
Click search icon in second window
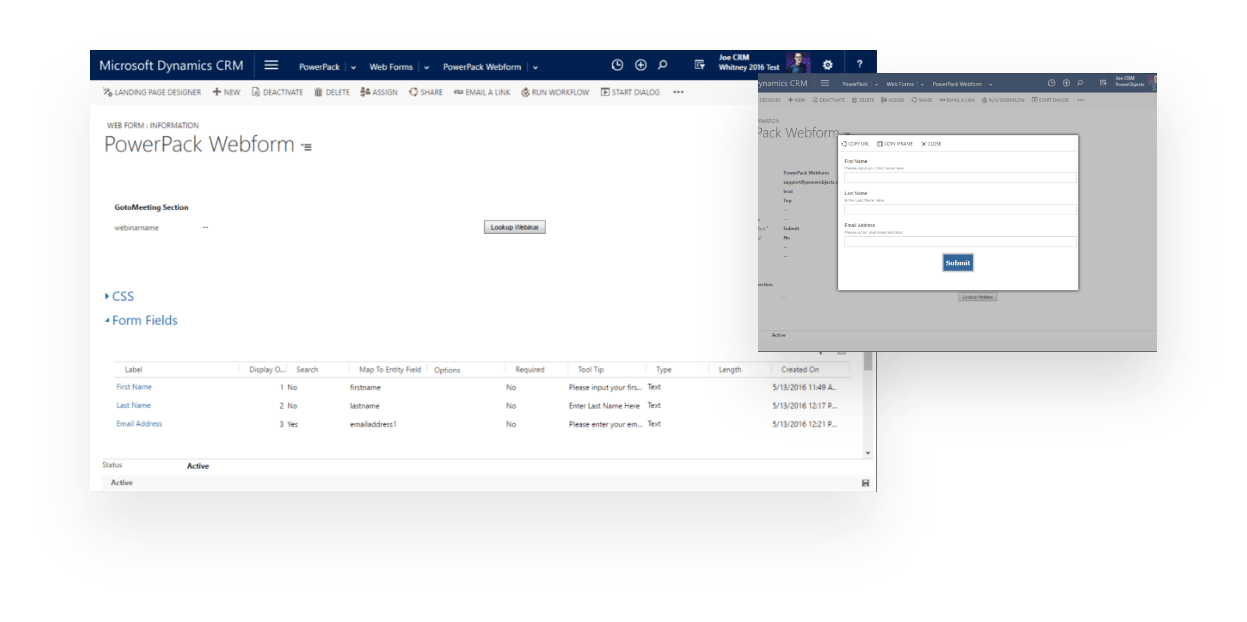tap(1081, 84)
